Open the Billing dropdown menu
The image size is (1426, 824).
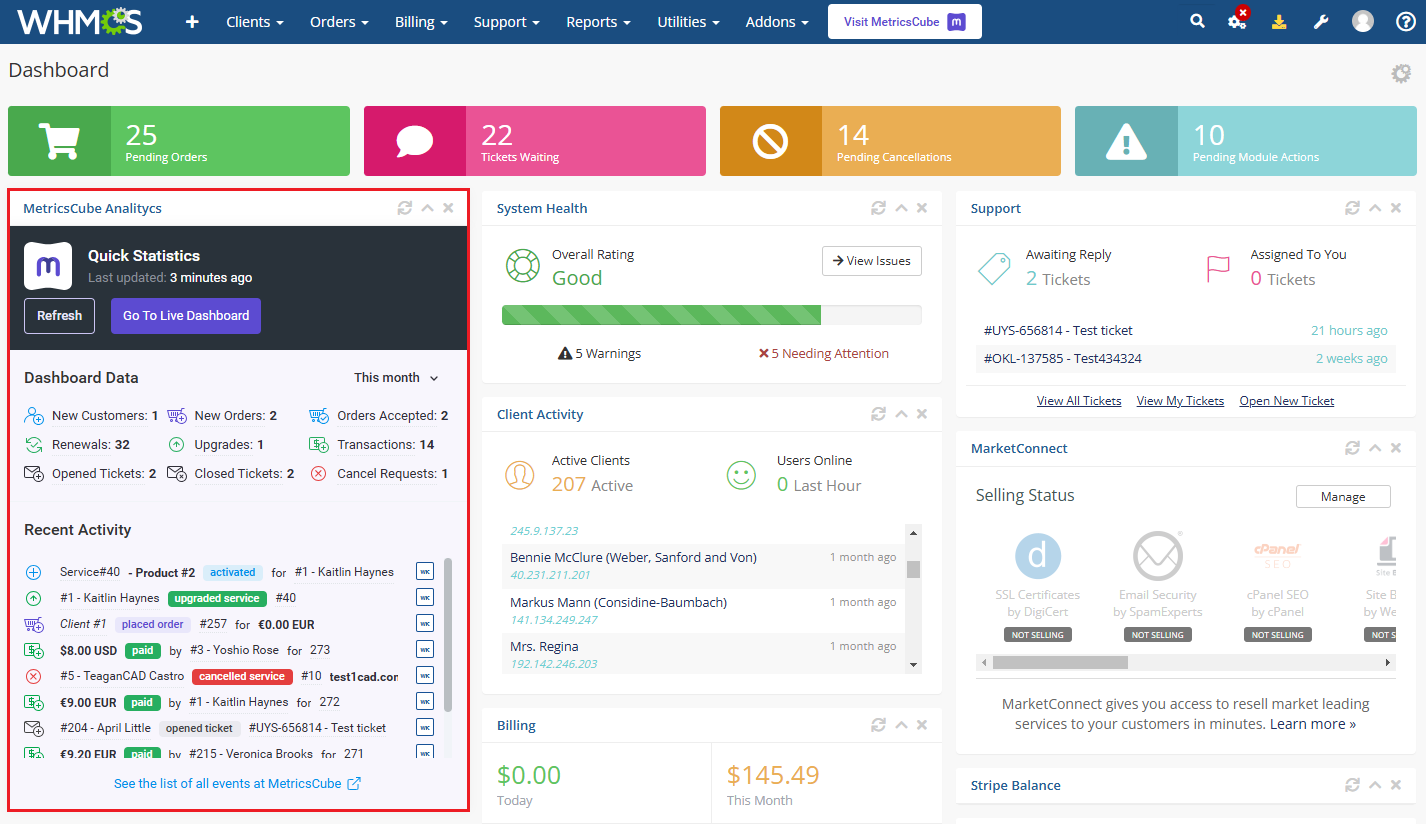[x=421, y=22]
